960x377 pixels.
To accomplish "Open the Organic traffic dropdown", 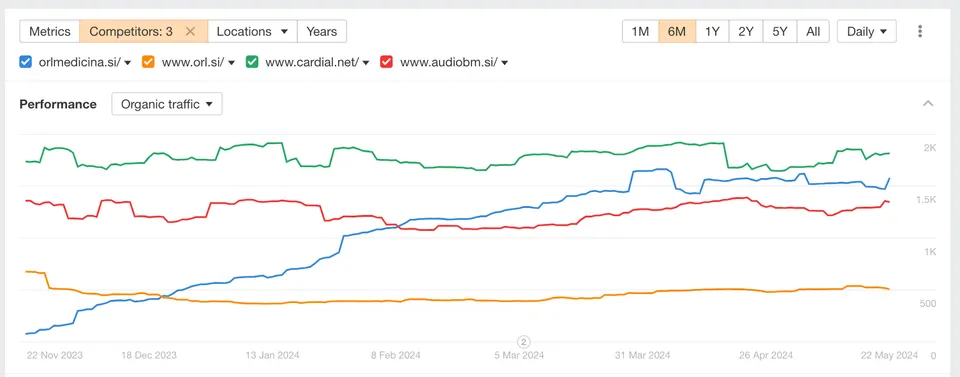I will (167, 104).
